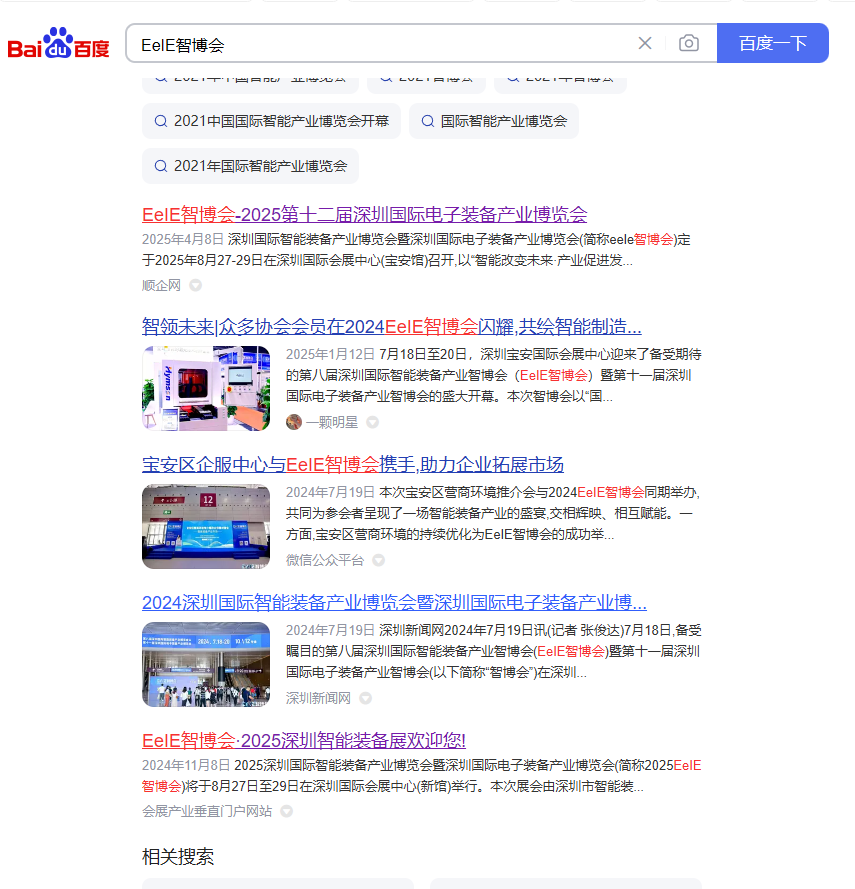This screenshot has height=889, width=855.
Task: Click the date text 2025年4月8日
Action: [x=183, y=239]
